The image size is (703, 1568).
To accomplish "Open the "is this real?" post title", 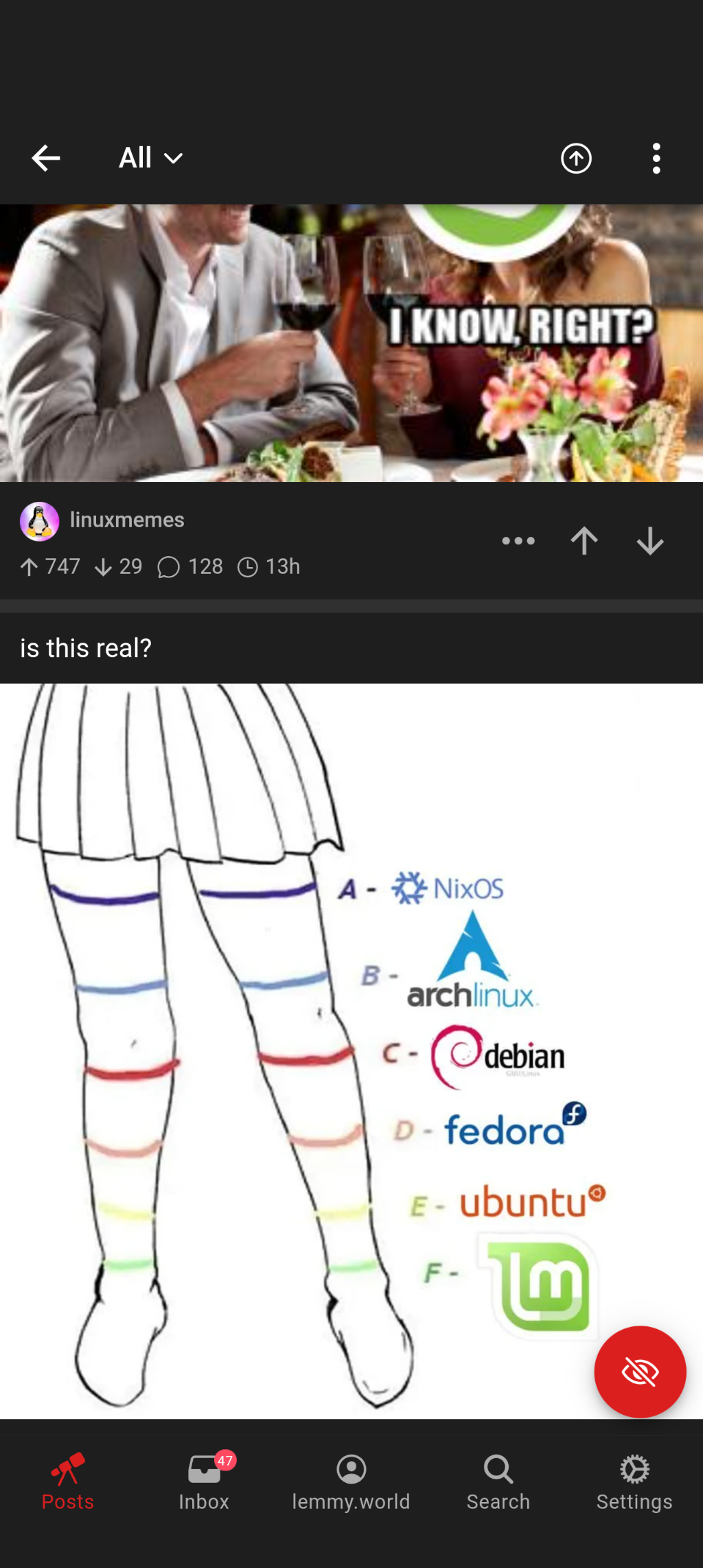I will point(86,648).
